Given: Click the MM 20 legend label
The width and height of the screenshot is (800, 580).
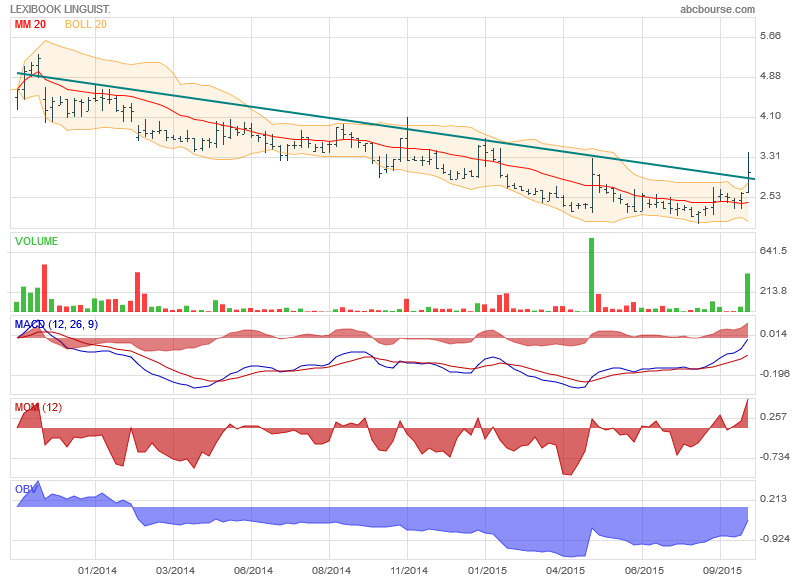Looking at the screenshot, I should click(x=30, y=24).
